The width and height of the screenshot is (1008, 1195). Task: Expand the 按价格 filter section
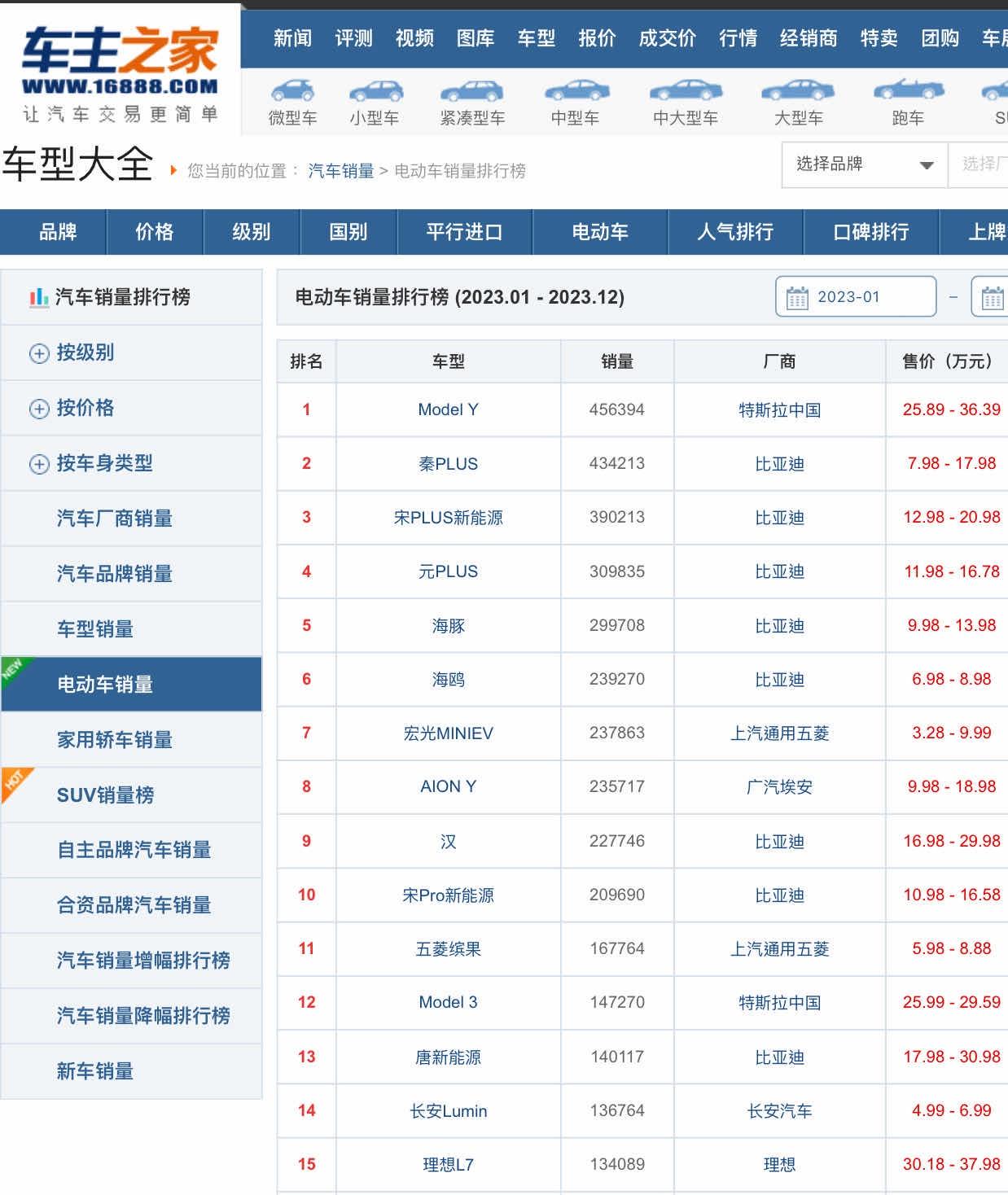[39, 409]
